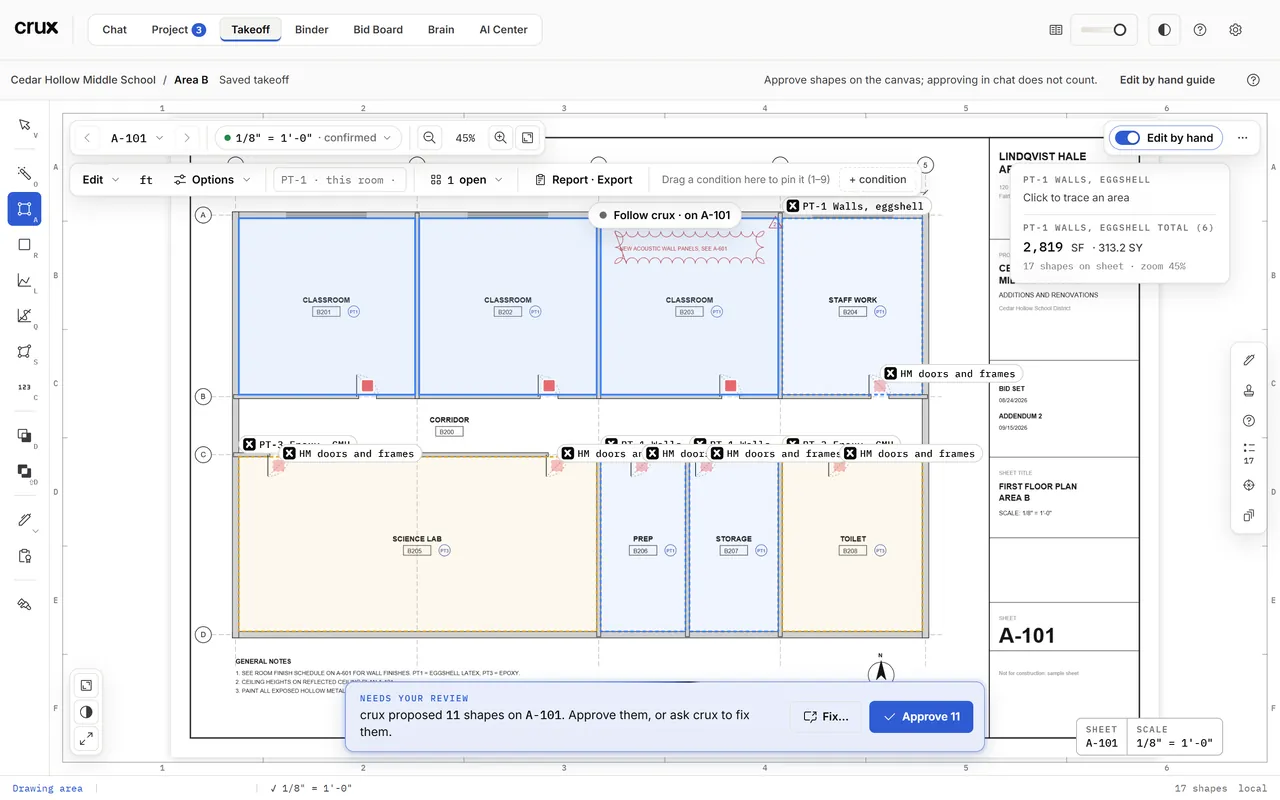Screen dimensions: 1280x800
Task: Click the zoom out magnifier
Action: [x=429, y=138]
